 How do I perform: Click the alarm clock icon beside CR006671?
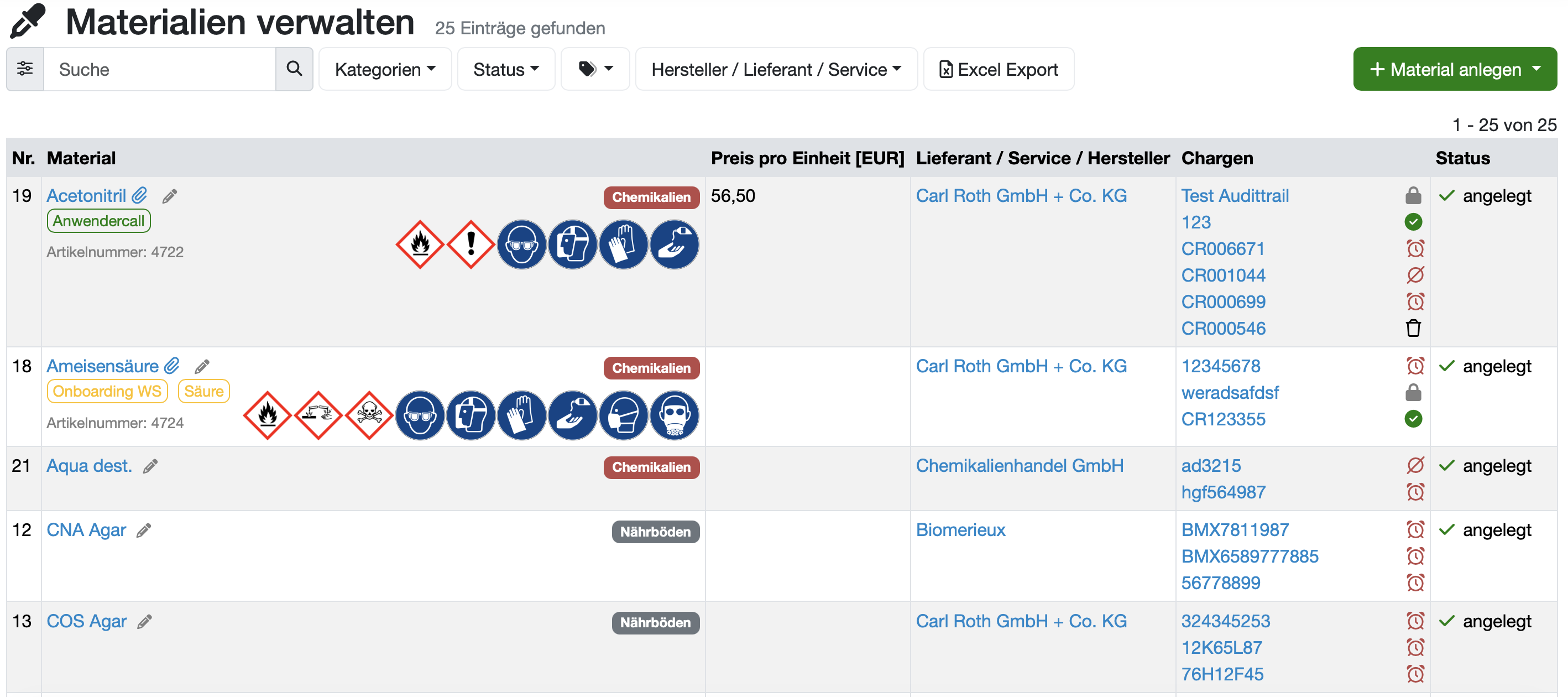1415,248
